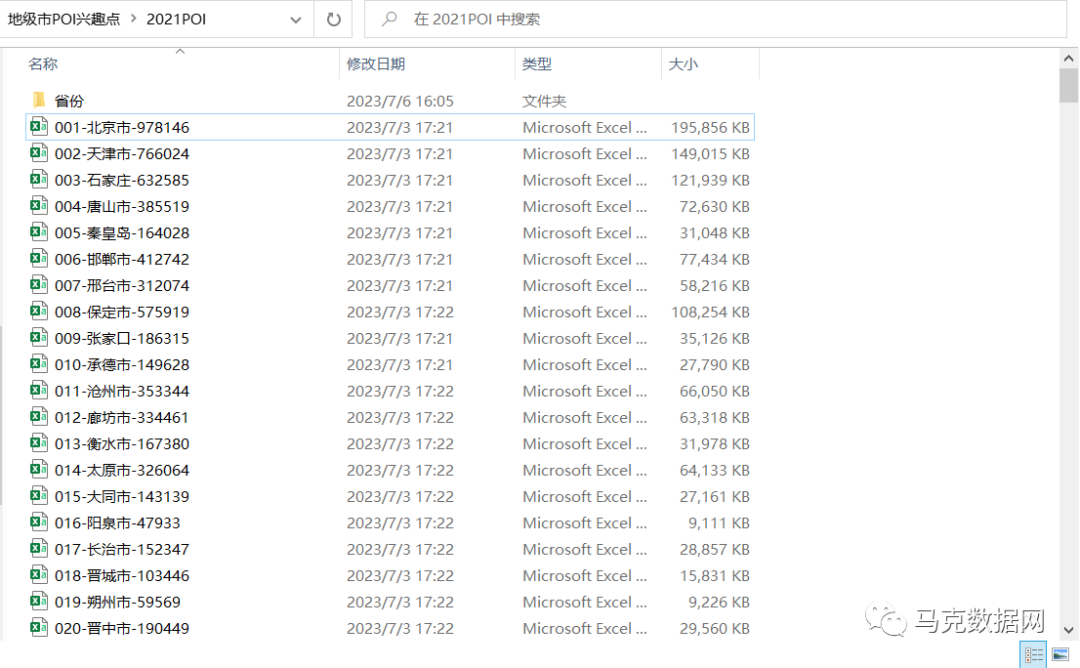1080x668 pixels.
Task: Select file name 017-长治市-152347
Action: coord(122,550)
